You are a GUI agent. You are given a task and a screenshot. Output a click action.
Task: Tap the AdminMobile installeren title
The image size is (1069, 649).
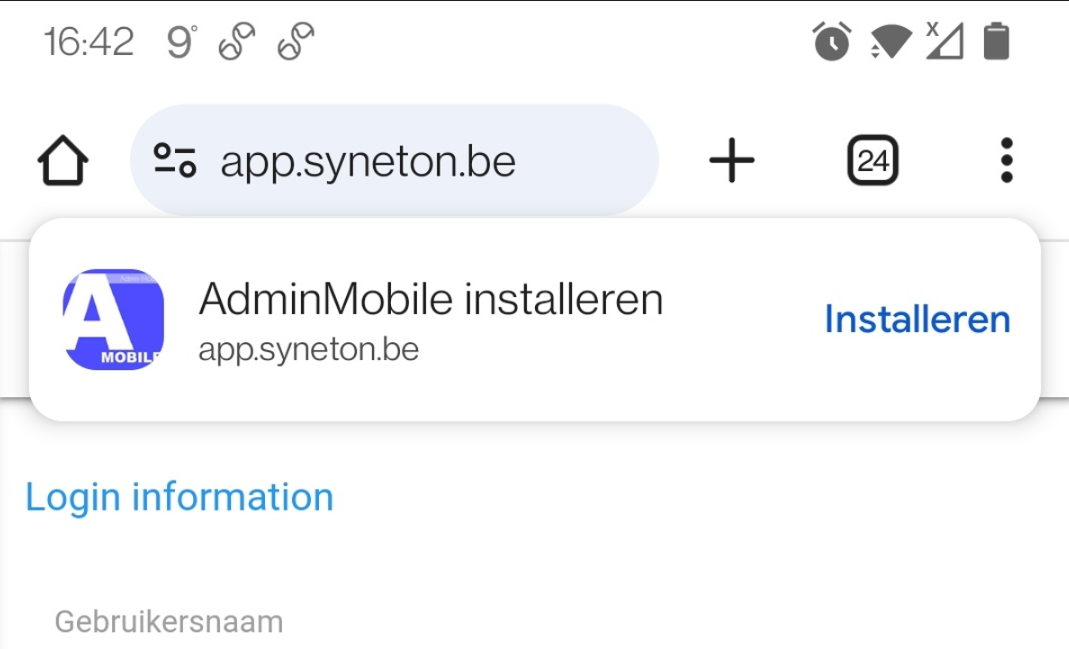pos(431,299)
